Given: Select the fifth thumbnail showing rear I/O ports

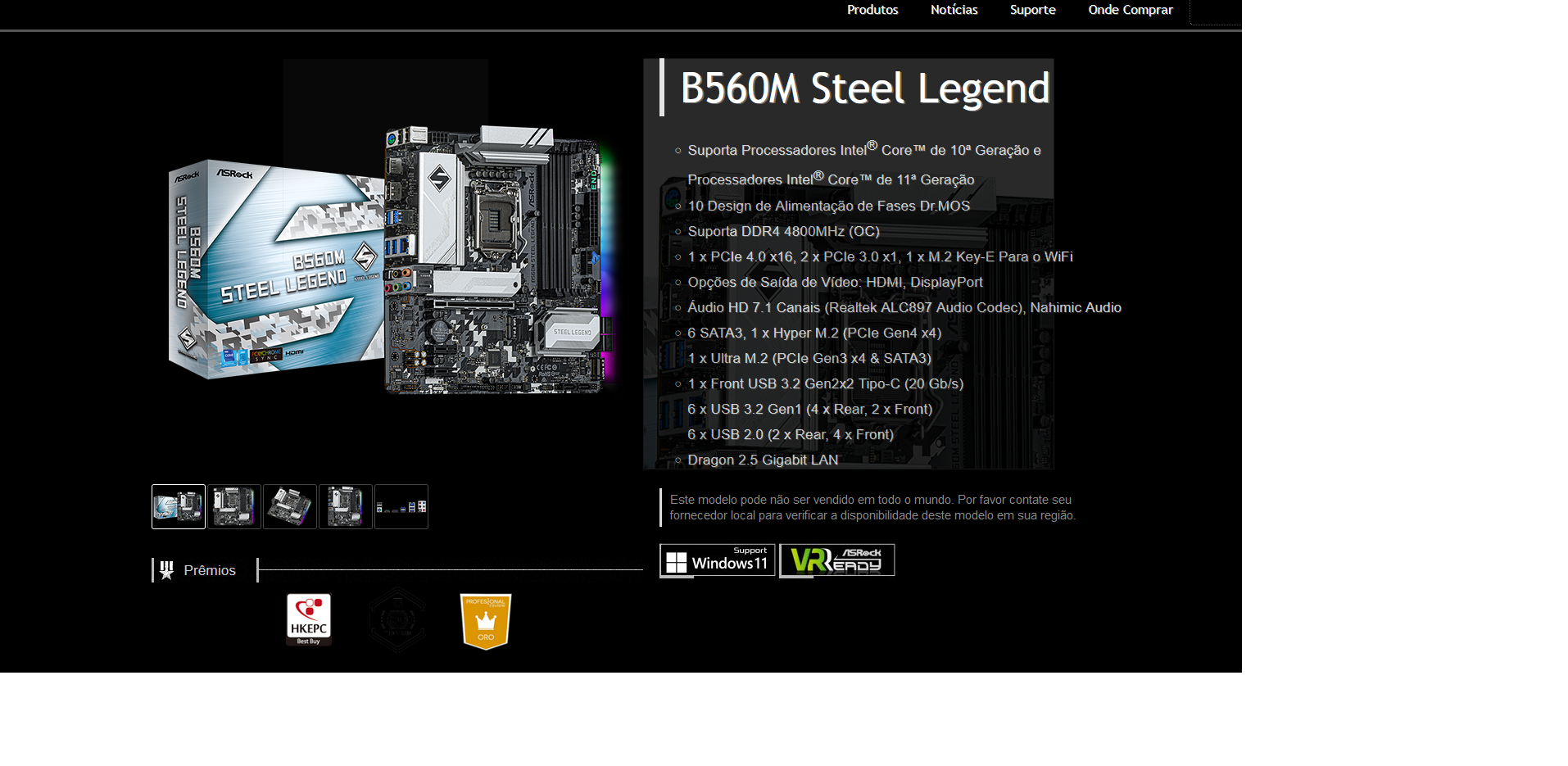Looking at the screenshot, I should click(401, 506).
